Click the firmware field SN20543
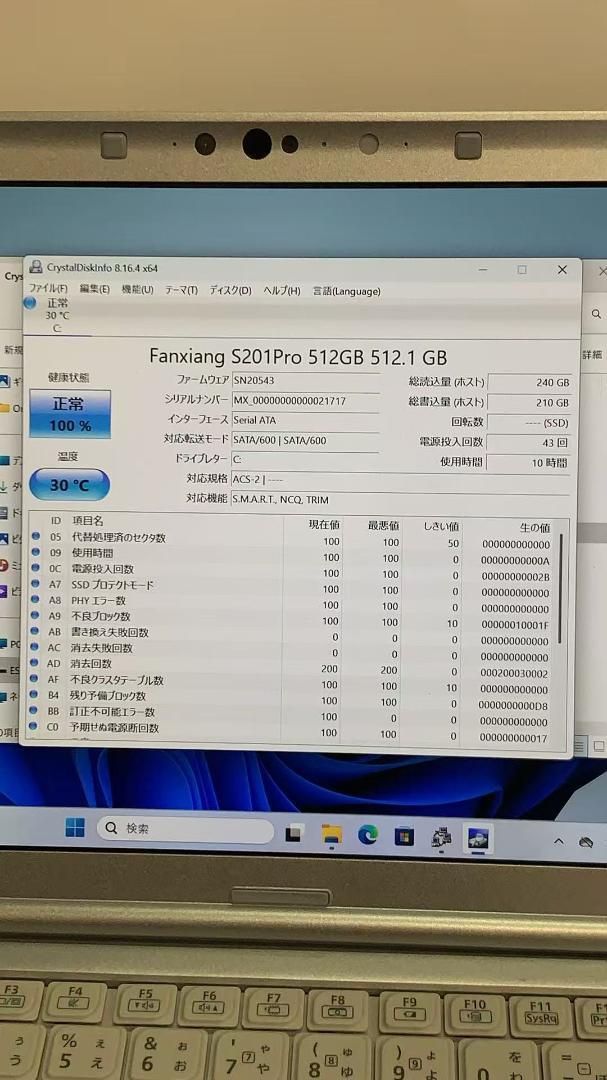 pyautogui.click(x=305, y=380)
